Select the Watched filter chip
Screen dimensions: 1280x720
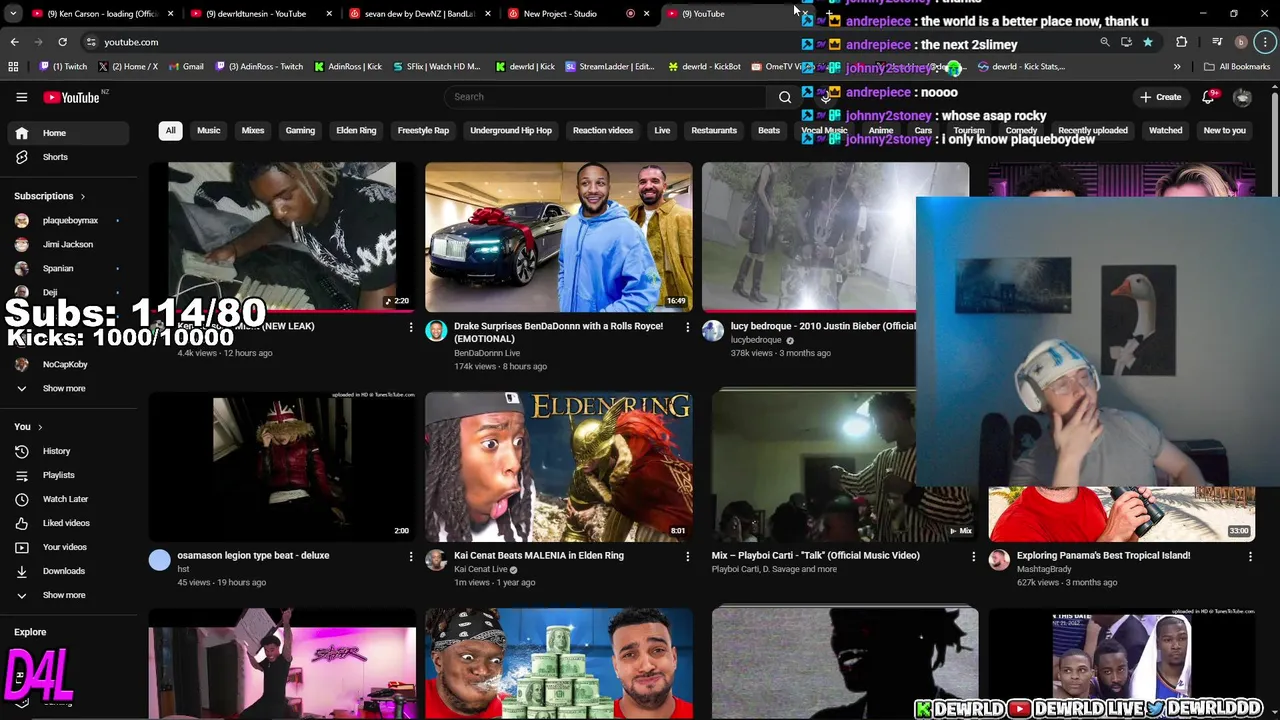coord(1165,130)
